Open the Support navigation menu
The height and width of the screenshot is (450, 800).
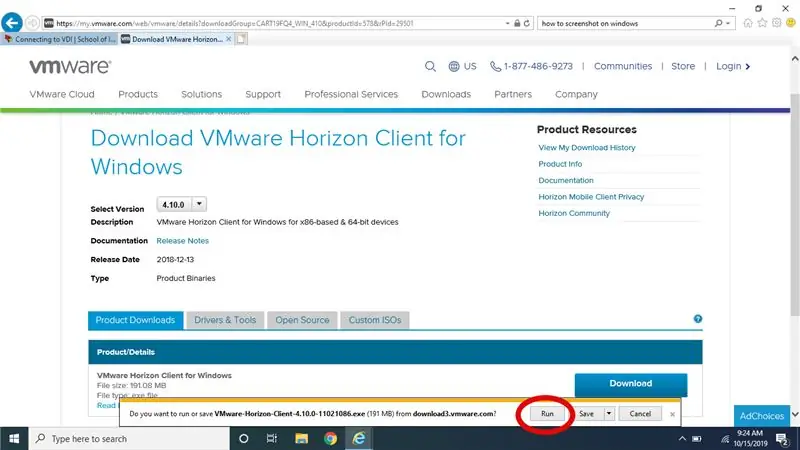click(263, 94)
